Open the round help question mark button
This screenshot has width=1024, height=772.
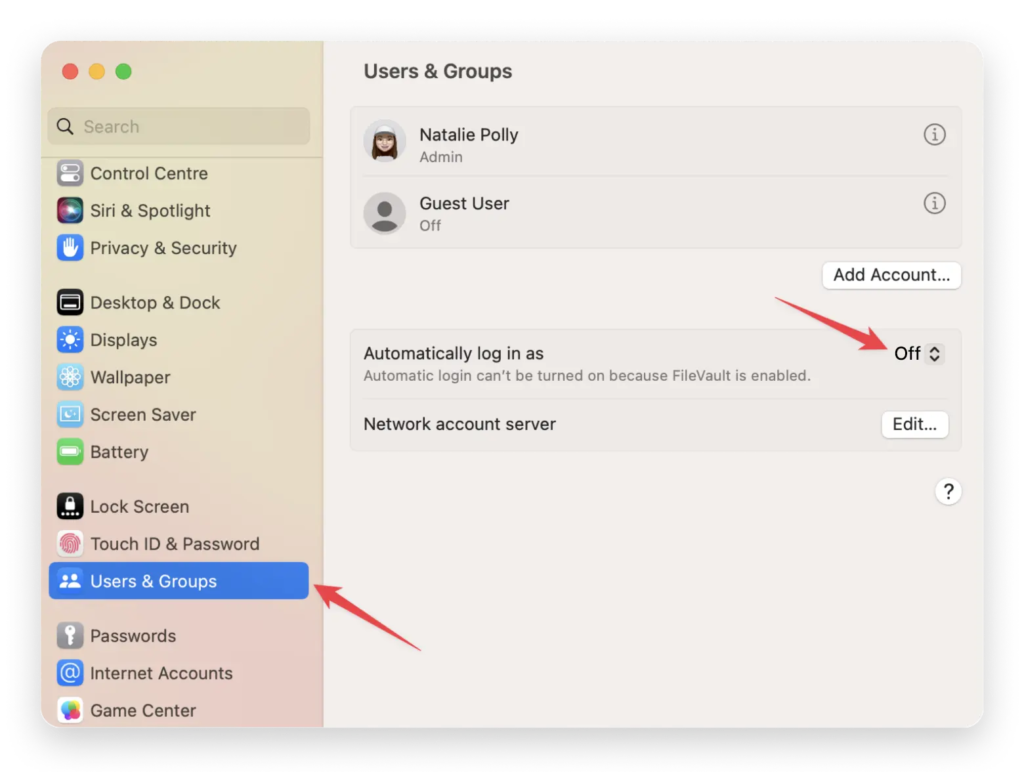click(948, 491)
